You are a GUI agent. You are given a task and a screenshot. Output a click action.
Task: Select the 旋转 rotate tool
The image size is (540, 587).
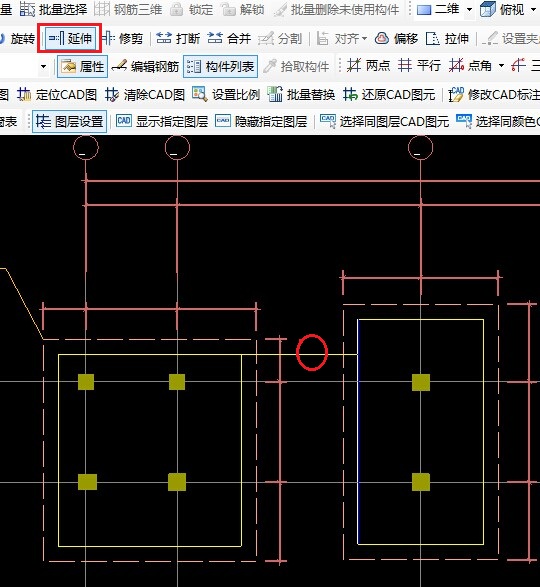coord(18,38)
